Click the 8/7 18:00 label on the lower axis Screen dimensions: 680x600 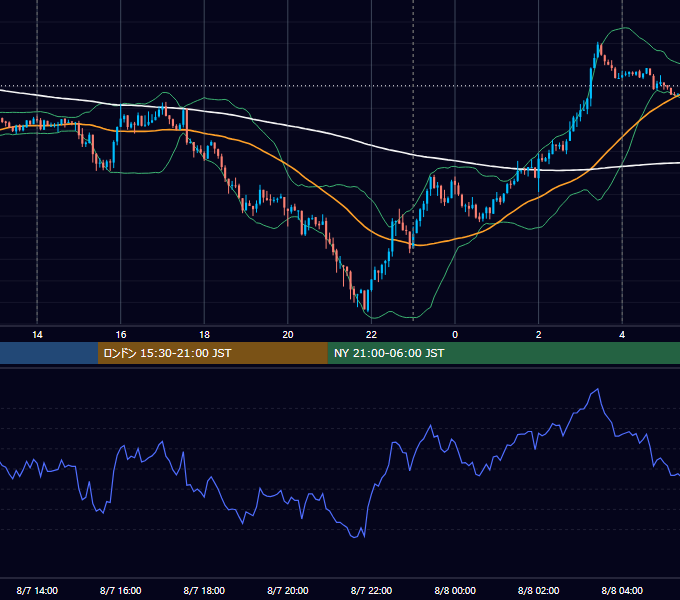[x=204, y=590]
